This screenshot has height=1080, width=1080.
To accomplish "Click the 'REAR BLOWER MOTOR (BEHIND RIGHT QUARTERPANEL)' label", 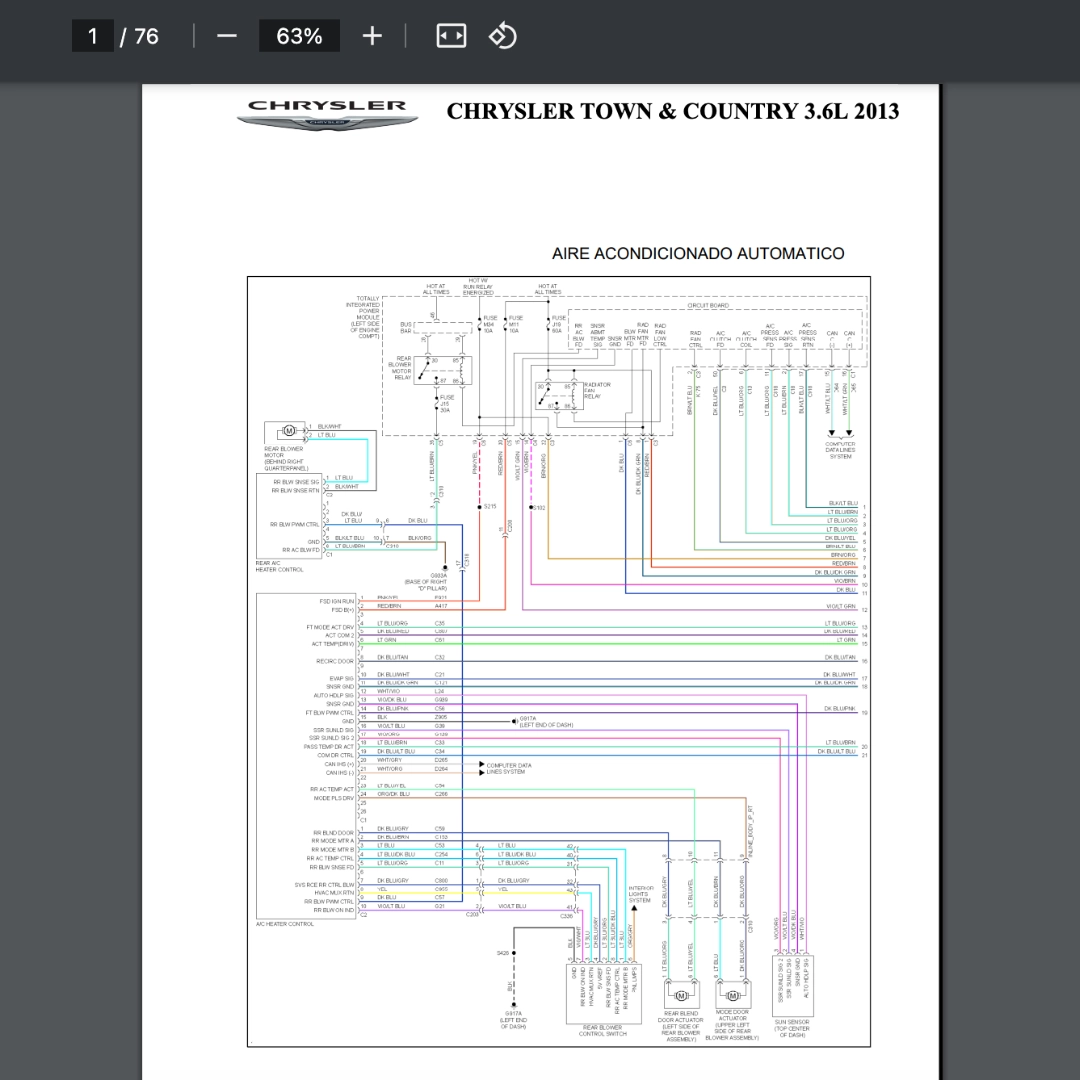I will [x=286, y=458].
